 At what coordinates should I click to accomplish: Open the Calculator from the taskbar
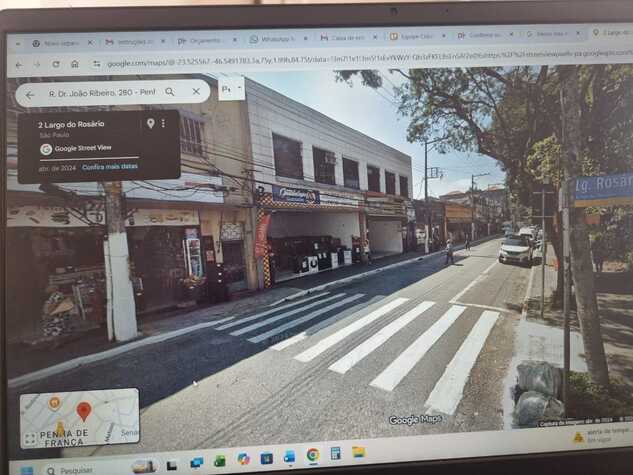click(335, 454)
